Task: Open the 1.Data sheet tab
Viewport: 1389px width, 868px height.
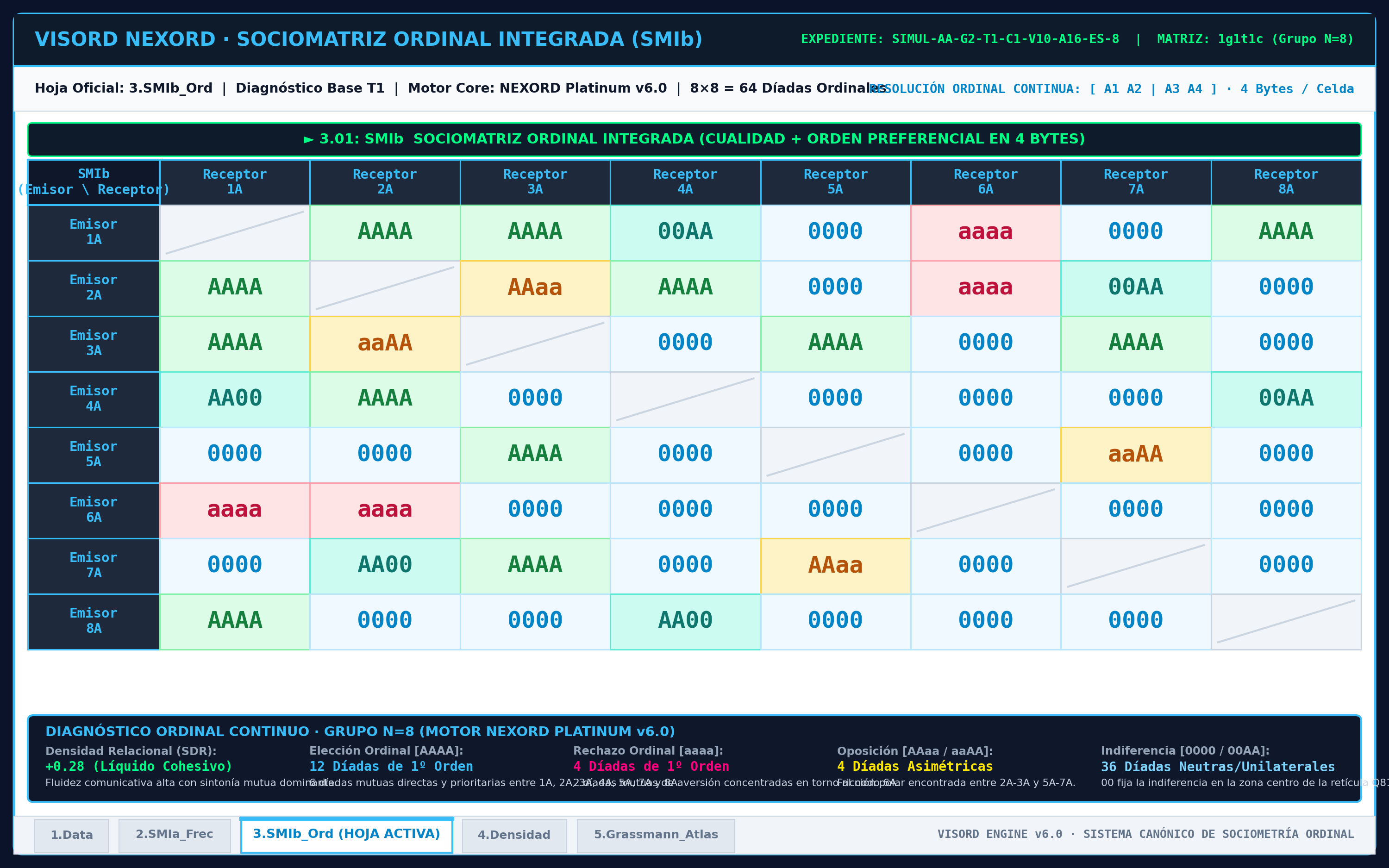Action: [71, 835]
